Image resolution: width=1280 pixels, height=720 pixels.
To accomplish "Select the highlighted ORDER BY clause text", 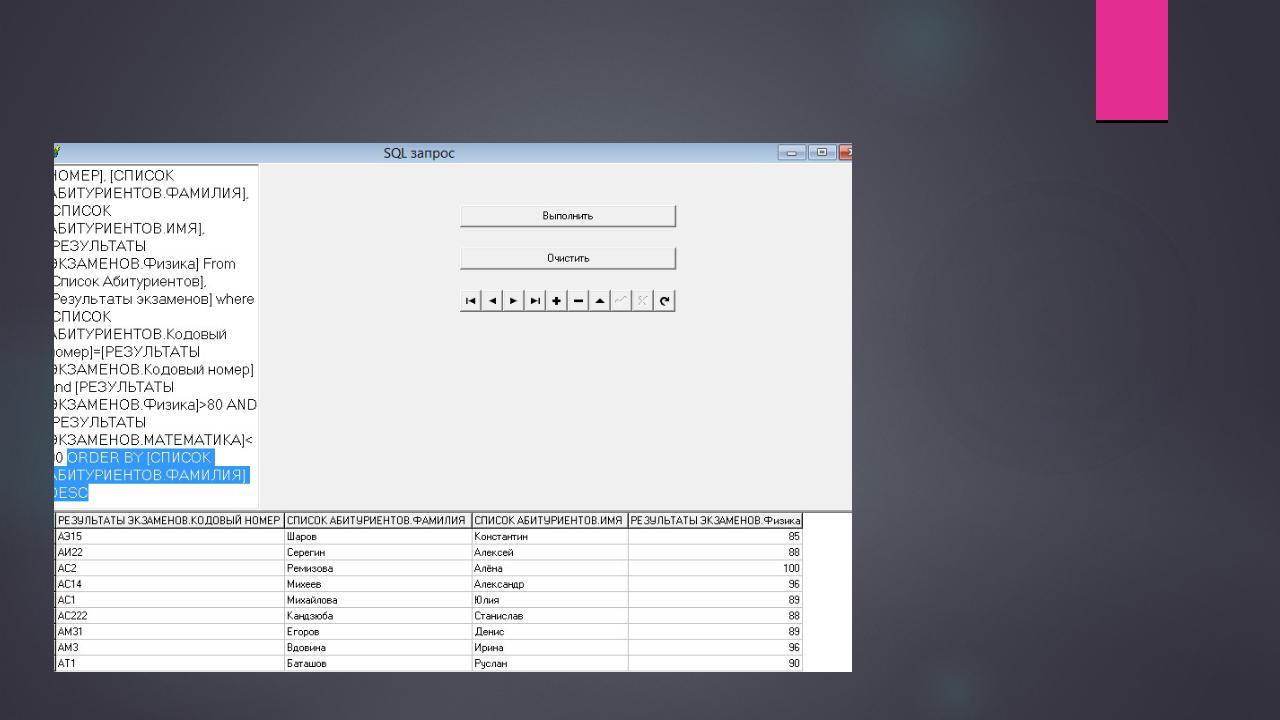I will click(150, 475).
